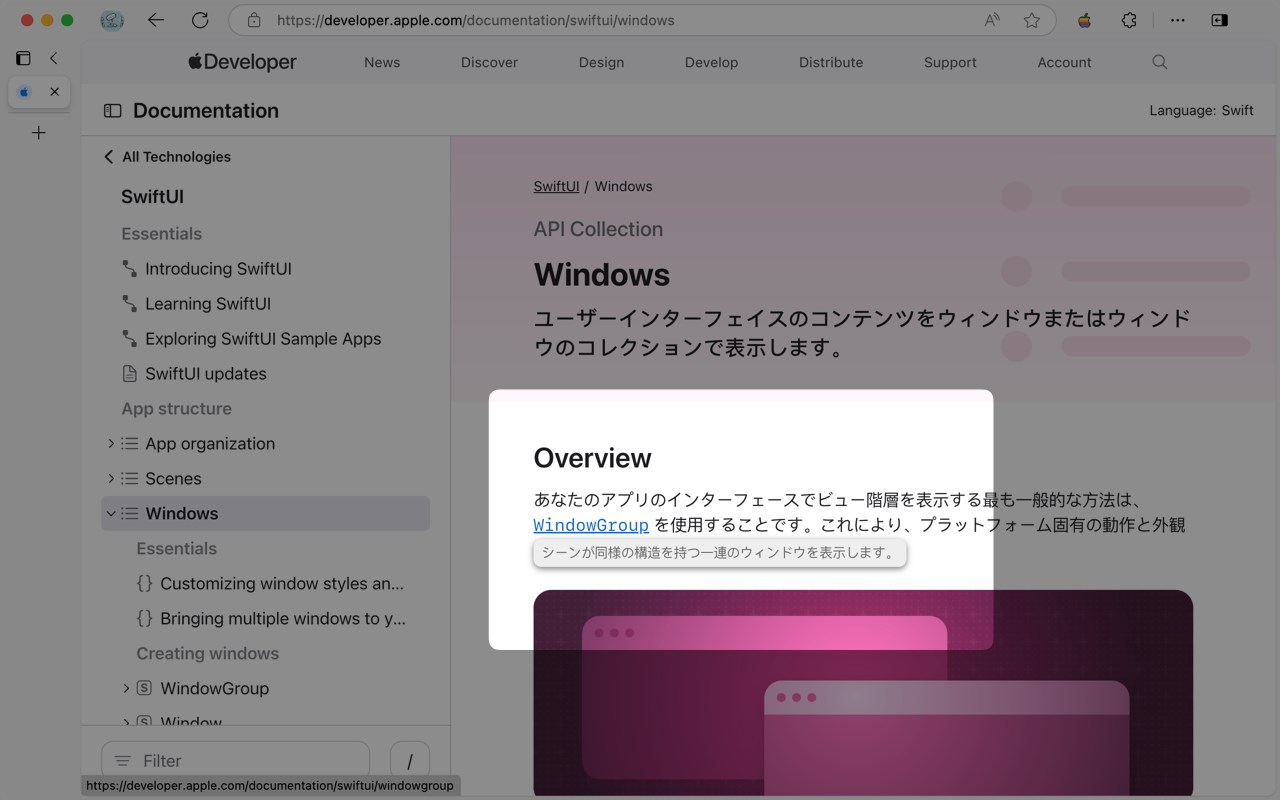Bookmark page with the star icon

coord(1032,20)
